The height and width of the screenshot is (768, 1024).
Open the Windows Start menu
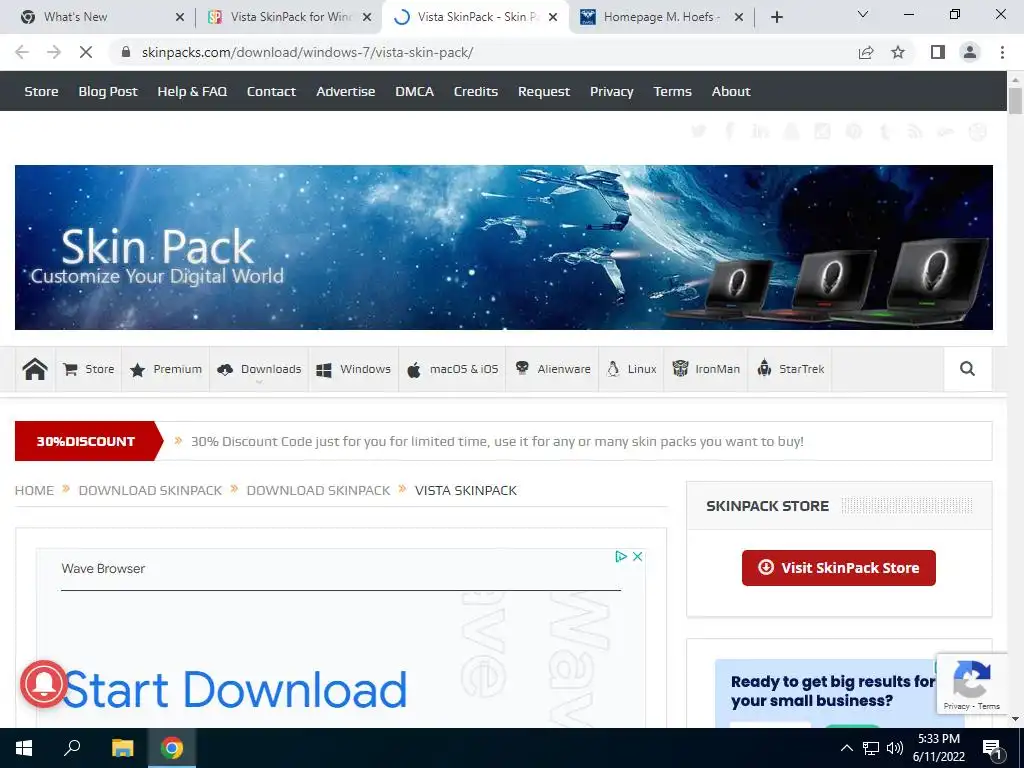(24, 748)
